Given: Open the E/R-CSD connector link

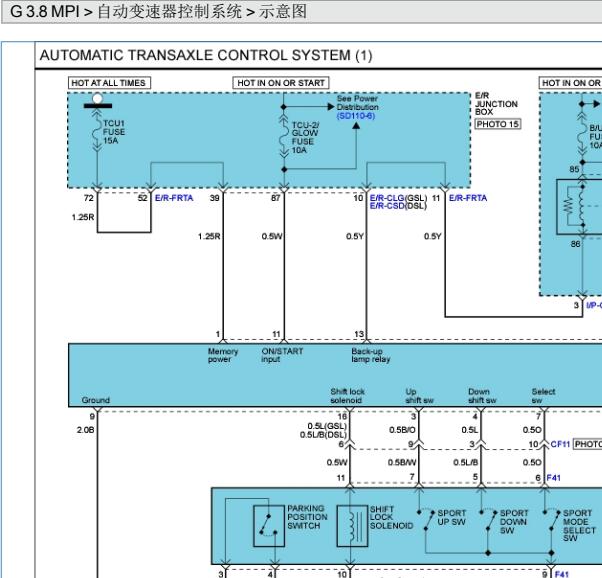Looking at the screenshot, I should (387, 206).
